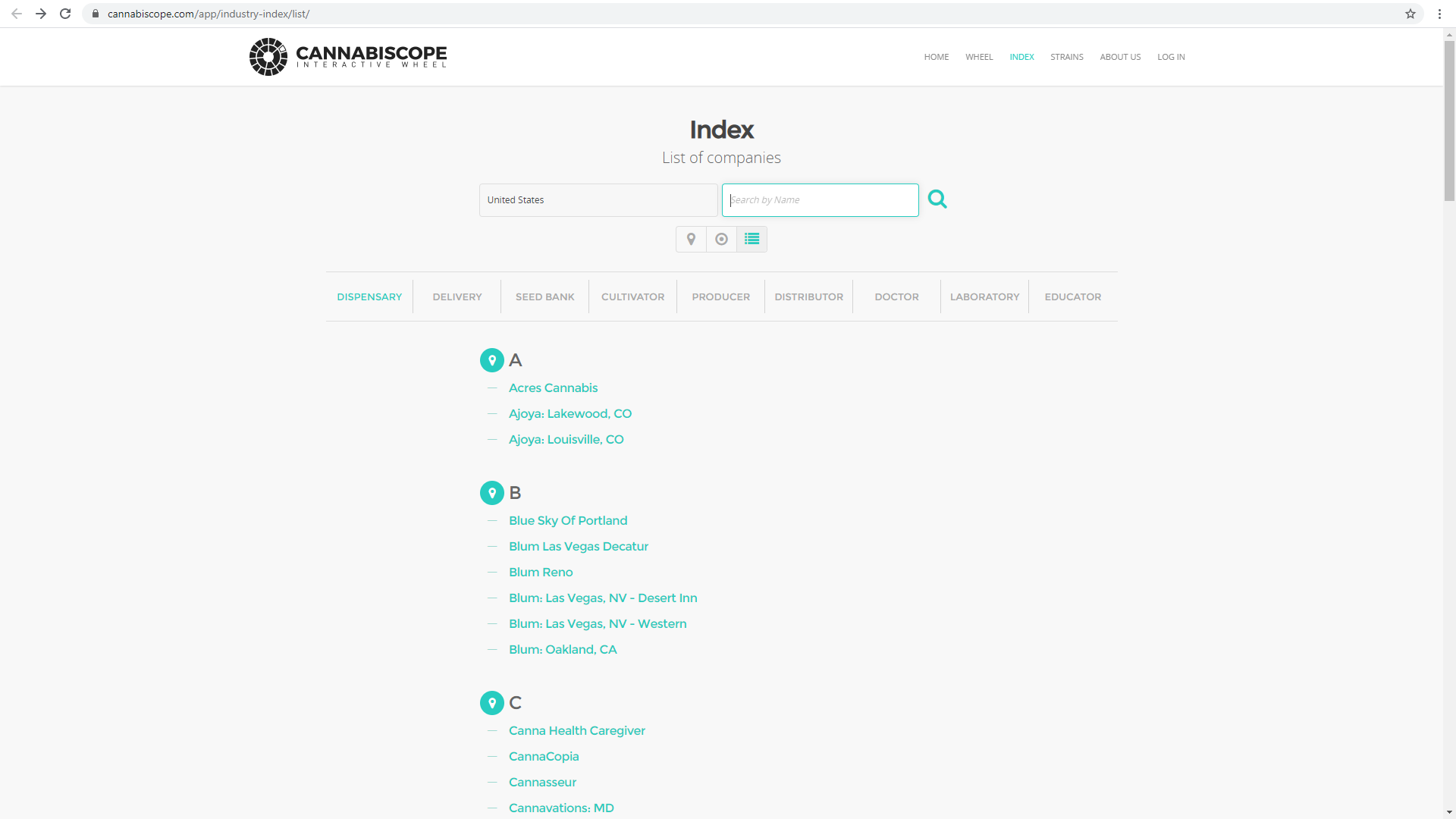Image resolution: width=1456 pixels, height=819 pixels.
Task: Click the map pin beside letter A
Action: [x=492, y=360]
